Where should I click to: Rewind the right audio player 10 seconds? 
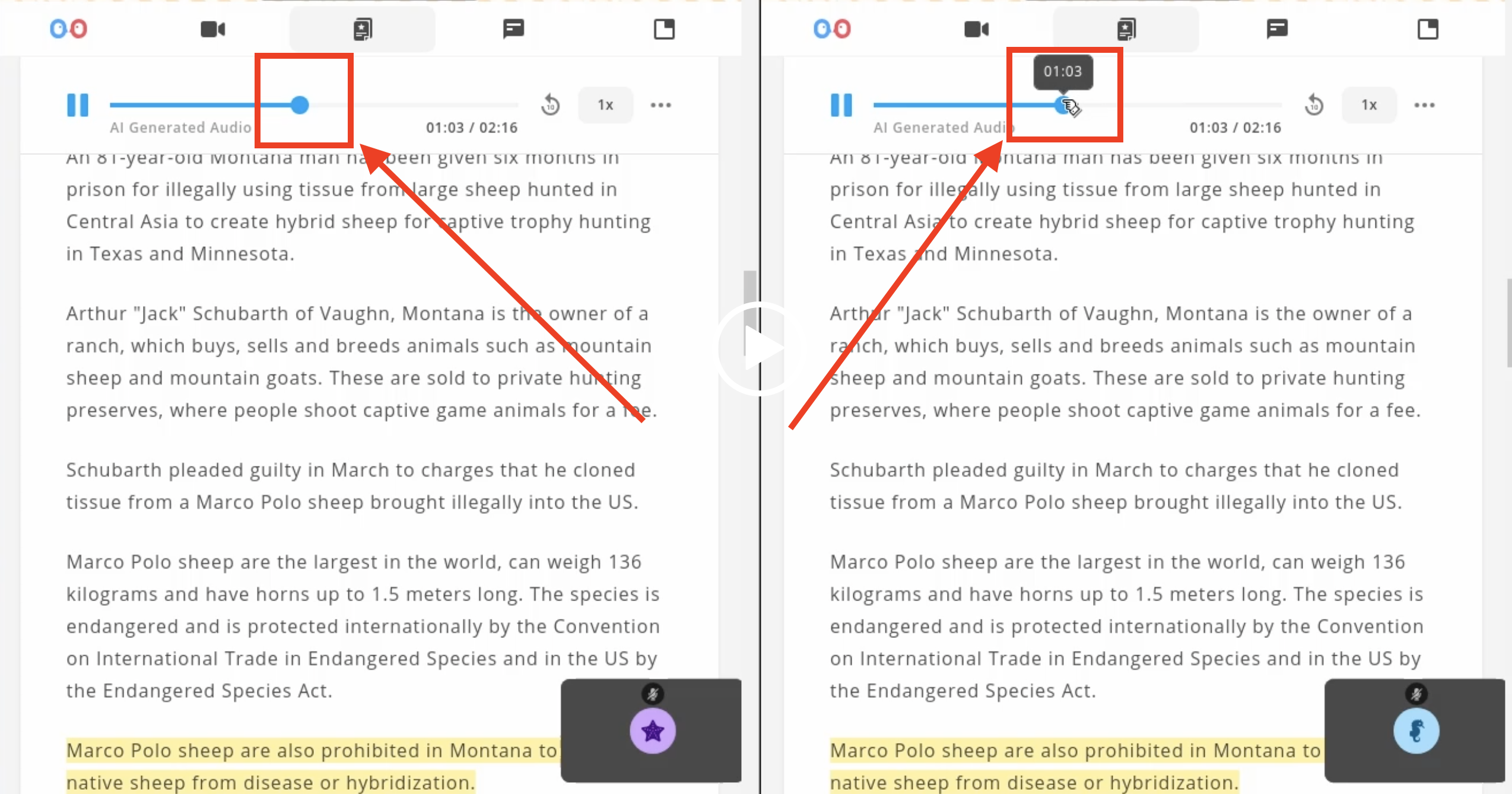click(x=1314, y=104)
